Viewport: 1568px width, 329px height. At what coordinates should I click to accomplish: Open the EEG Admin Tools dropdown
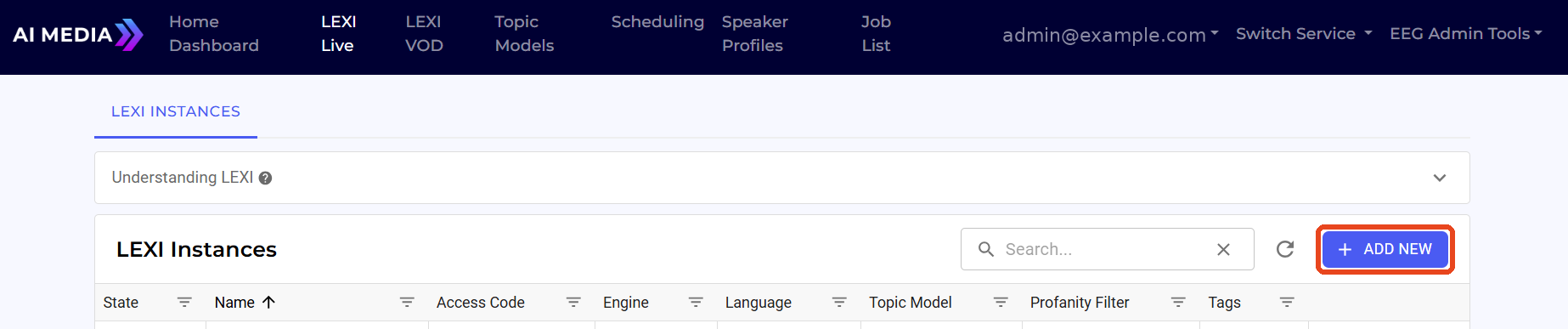point(1466,34)
